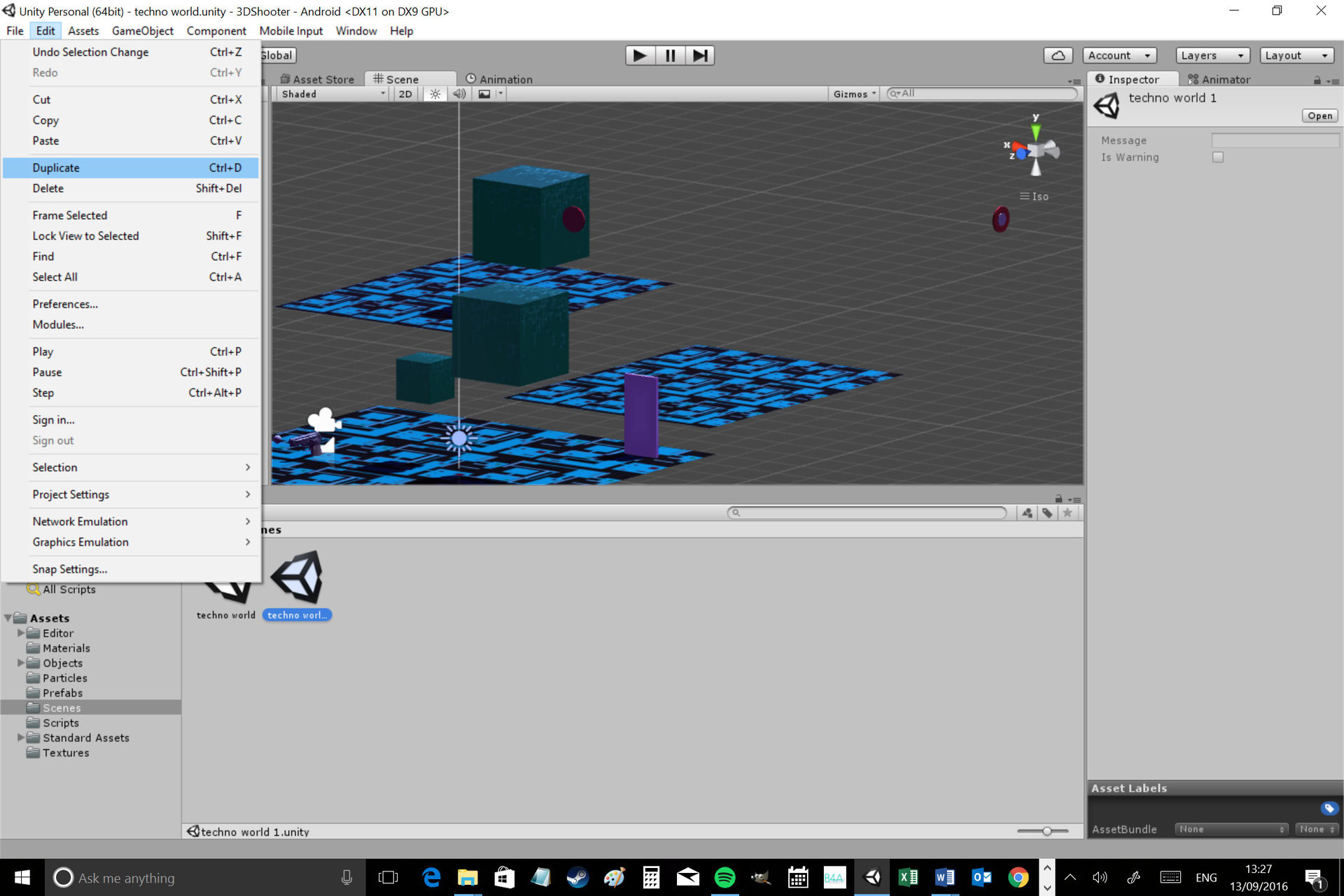This screenshot has width=1344, height=896.
Task: Adjust the project icon size slider
Action: coord(1046,831)
